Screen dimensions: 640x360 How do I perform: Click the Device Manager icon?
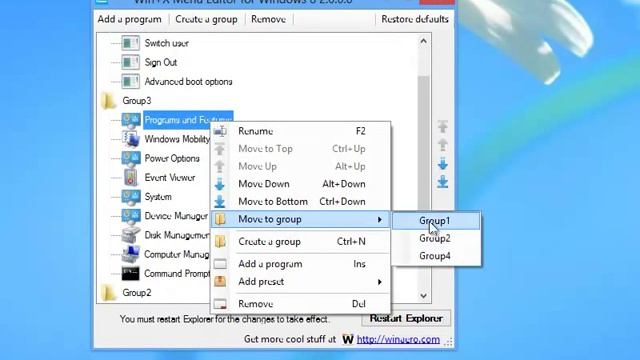point(131,216)
